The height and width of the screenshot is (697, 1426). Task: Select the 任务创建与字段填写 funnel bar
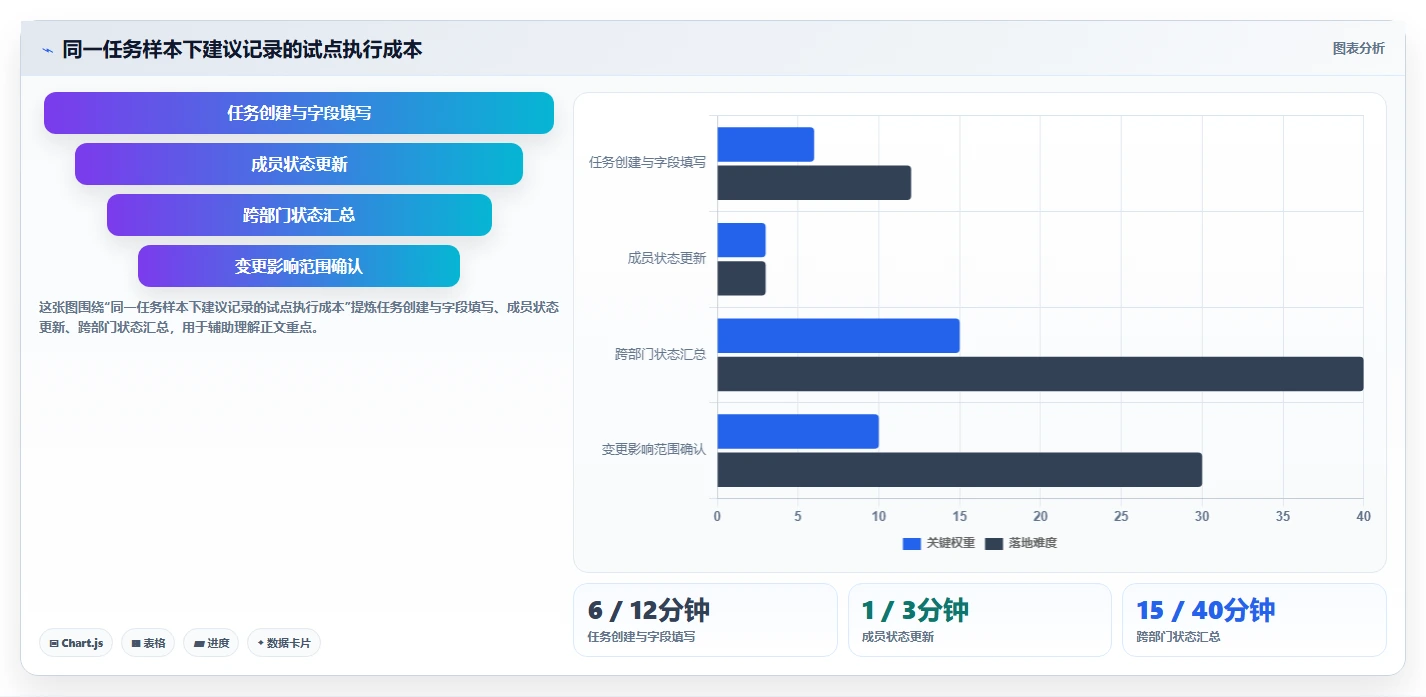click(x=299, y=113)
